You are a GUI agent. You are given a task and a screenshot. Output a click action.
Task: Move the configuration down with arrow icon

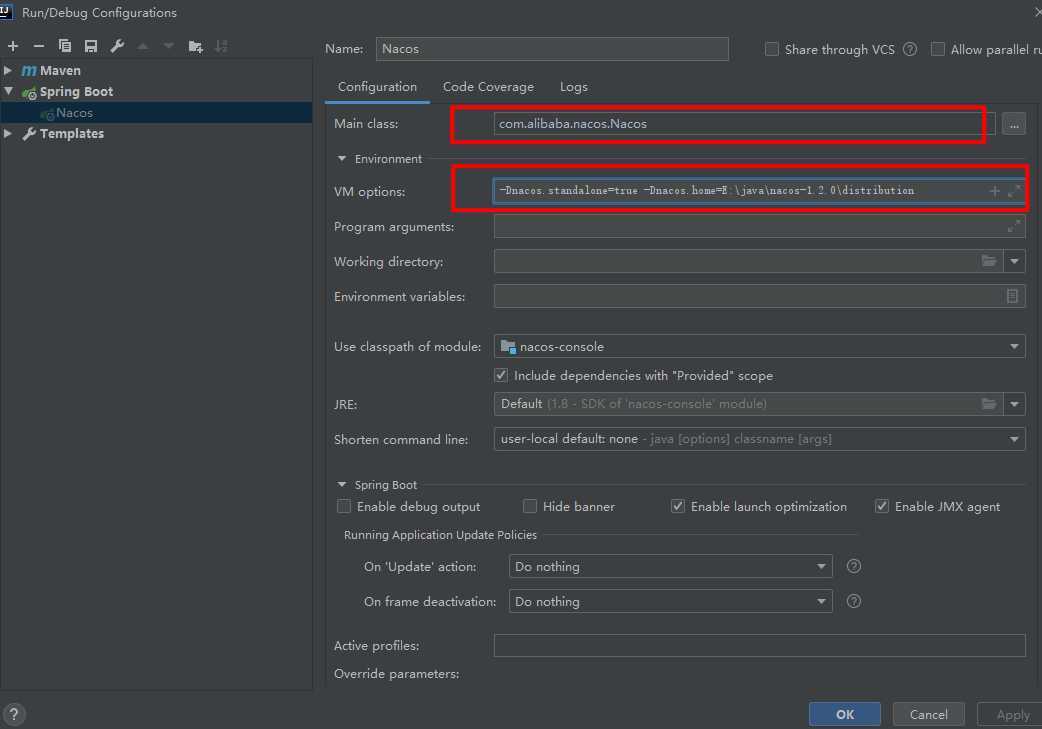click(x=169, y=46)
